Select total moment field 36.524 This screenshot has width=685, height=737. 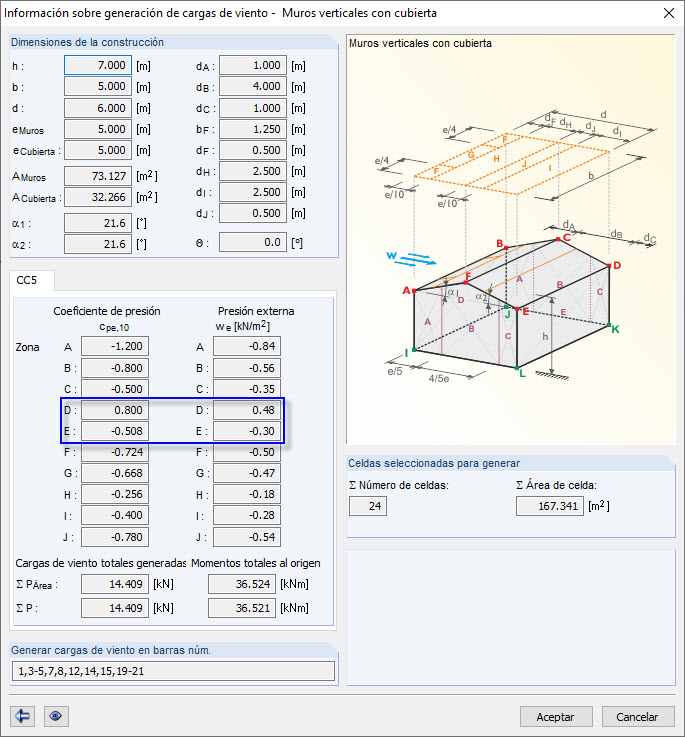tap(242, 584)
